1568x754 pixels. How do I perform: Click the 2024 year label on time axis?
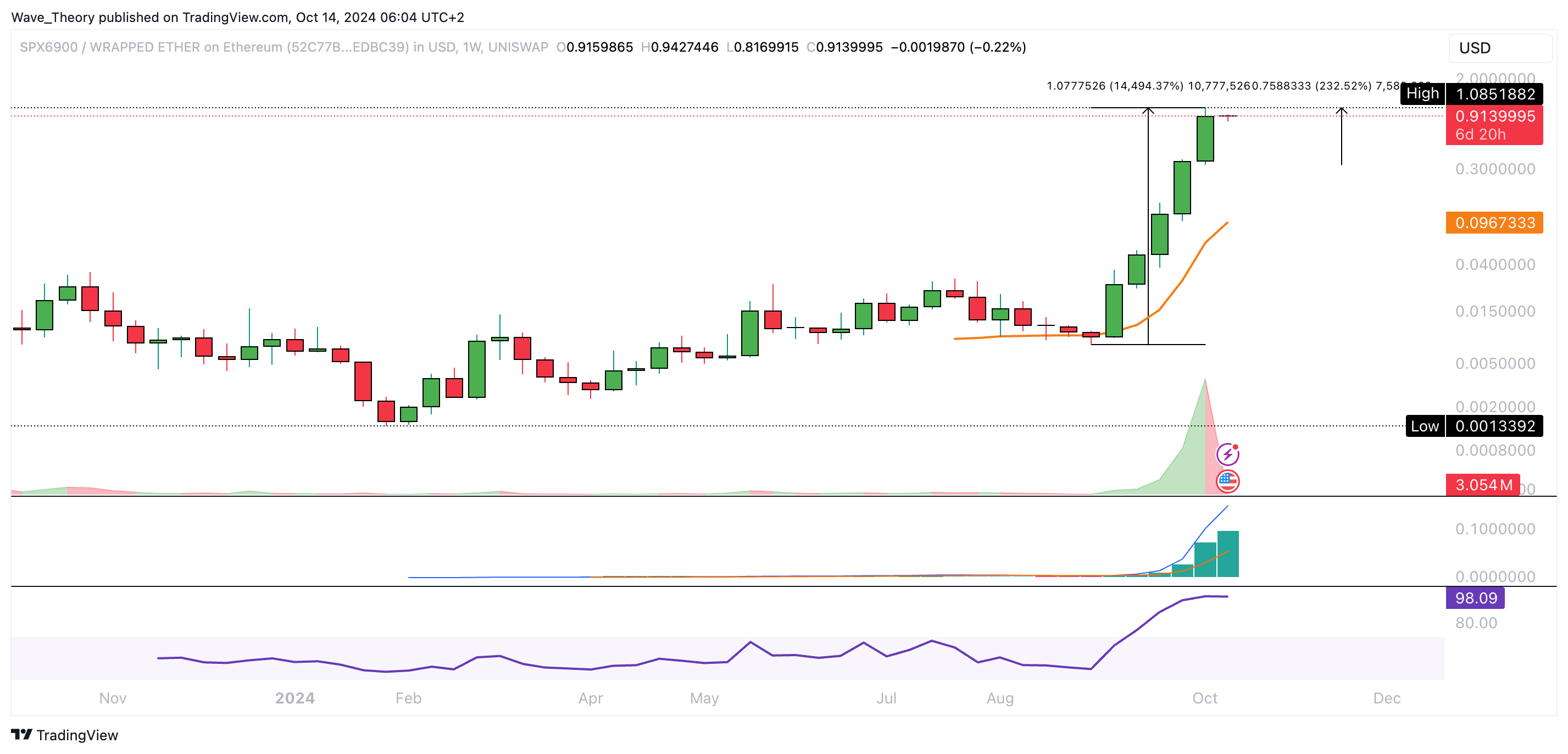click(x=294, y=698)
